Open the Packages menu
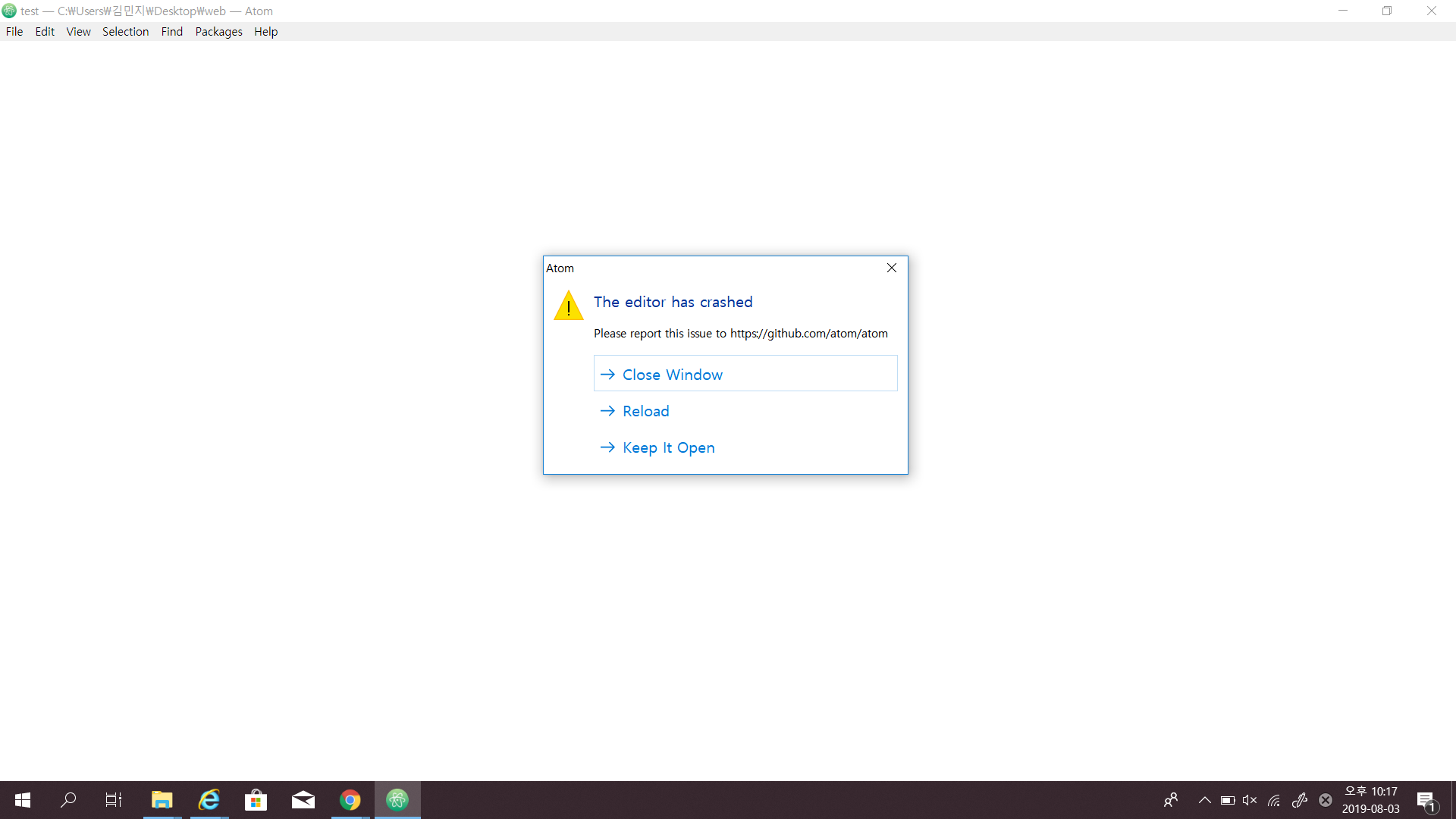This screenshot has height=819, width=1456. [218, 31]
